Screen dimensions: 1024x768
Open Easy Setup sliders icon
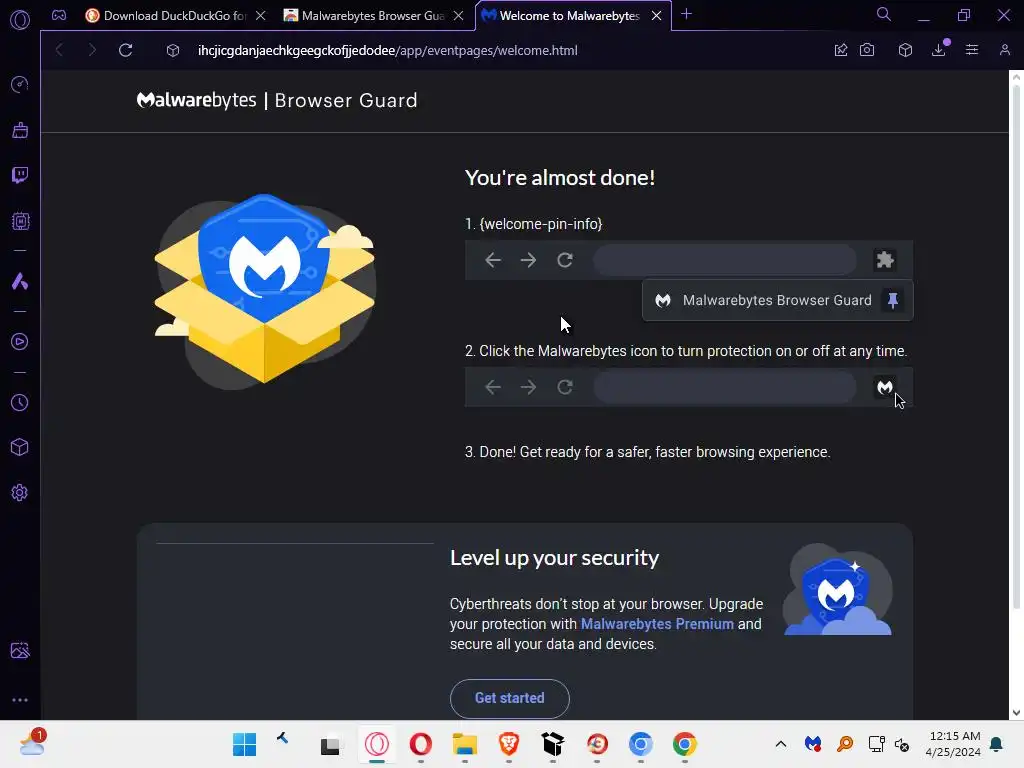[972, 50]
